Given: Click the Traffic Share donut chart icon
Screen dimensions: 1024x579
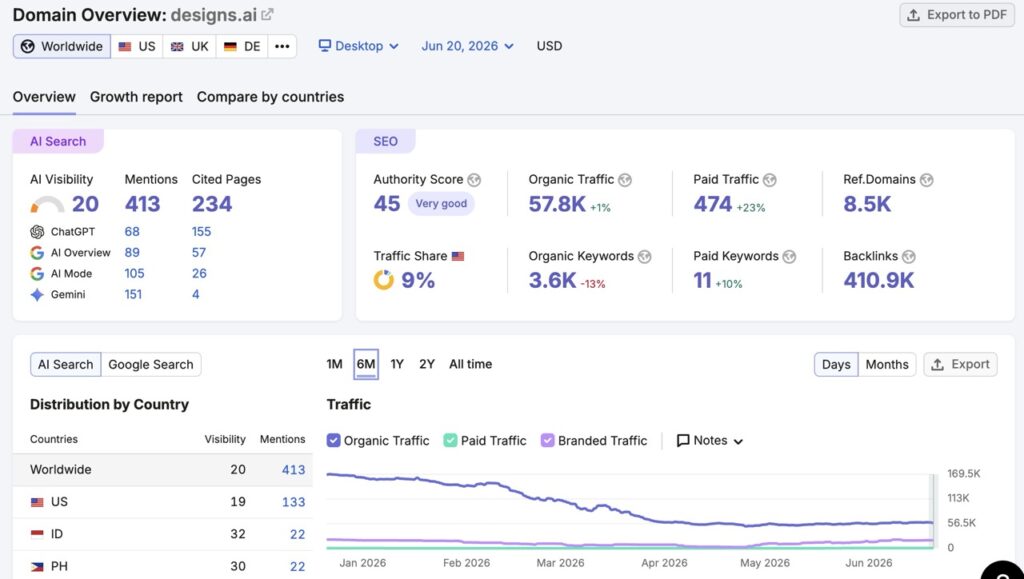Looking at the screenshot, I should click(x=383, y=280).
